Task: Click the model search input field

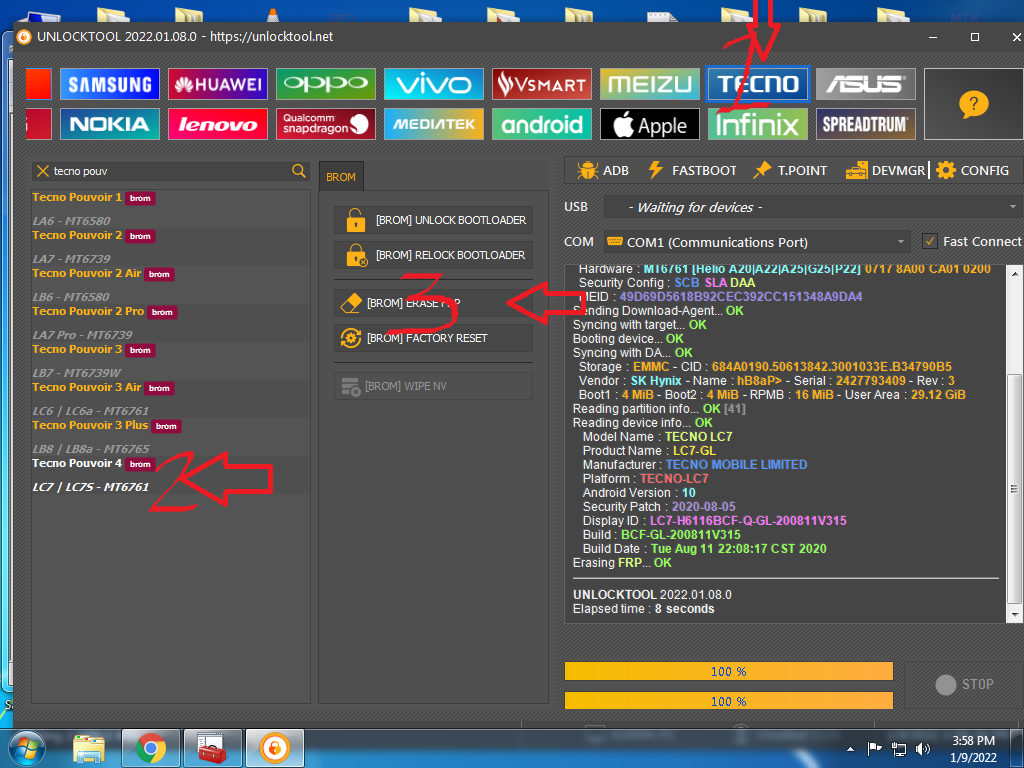Action: 171,171
